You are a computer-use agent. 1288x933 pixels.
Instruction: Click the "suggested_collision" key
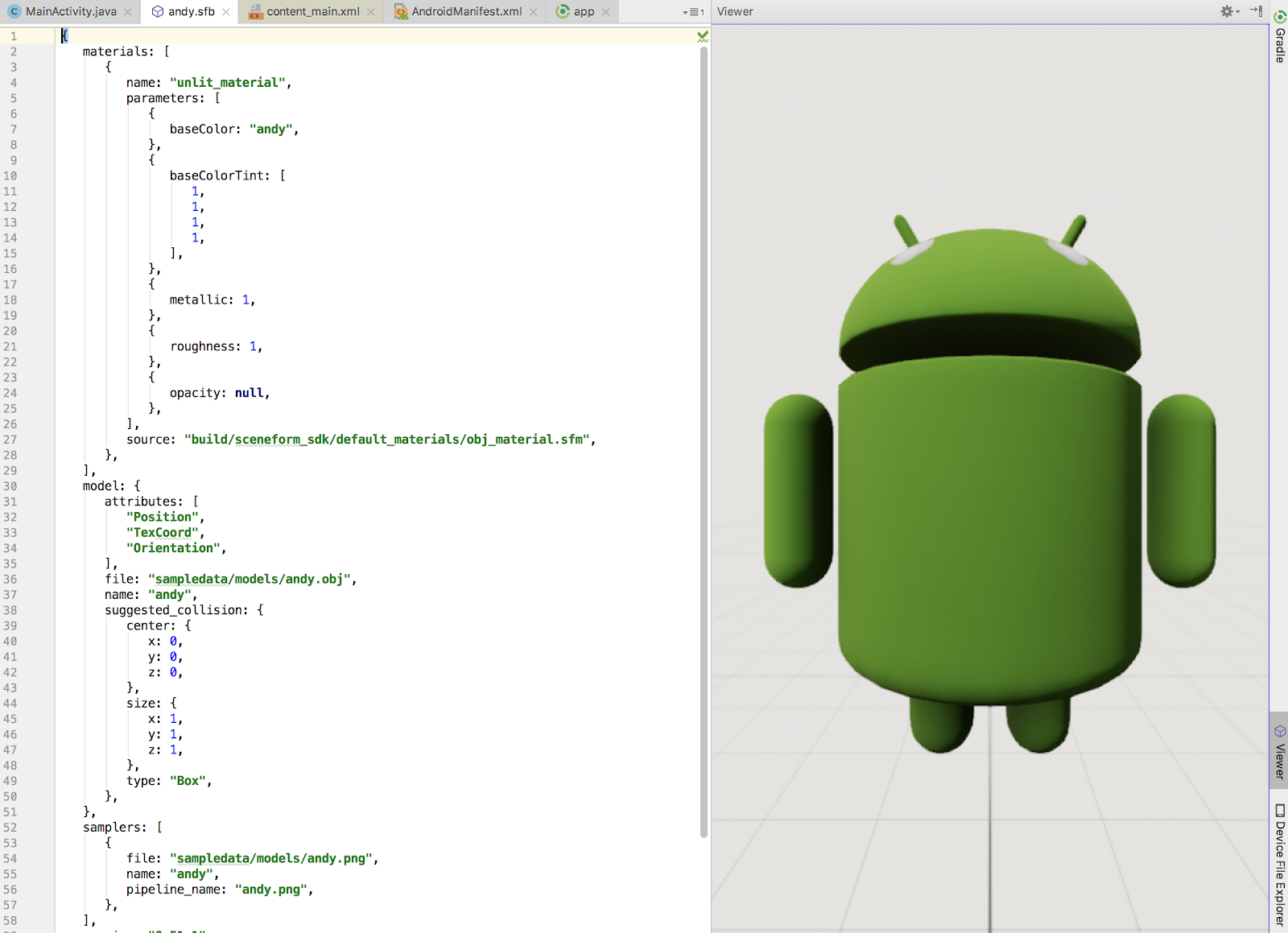174,610
